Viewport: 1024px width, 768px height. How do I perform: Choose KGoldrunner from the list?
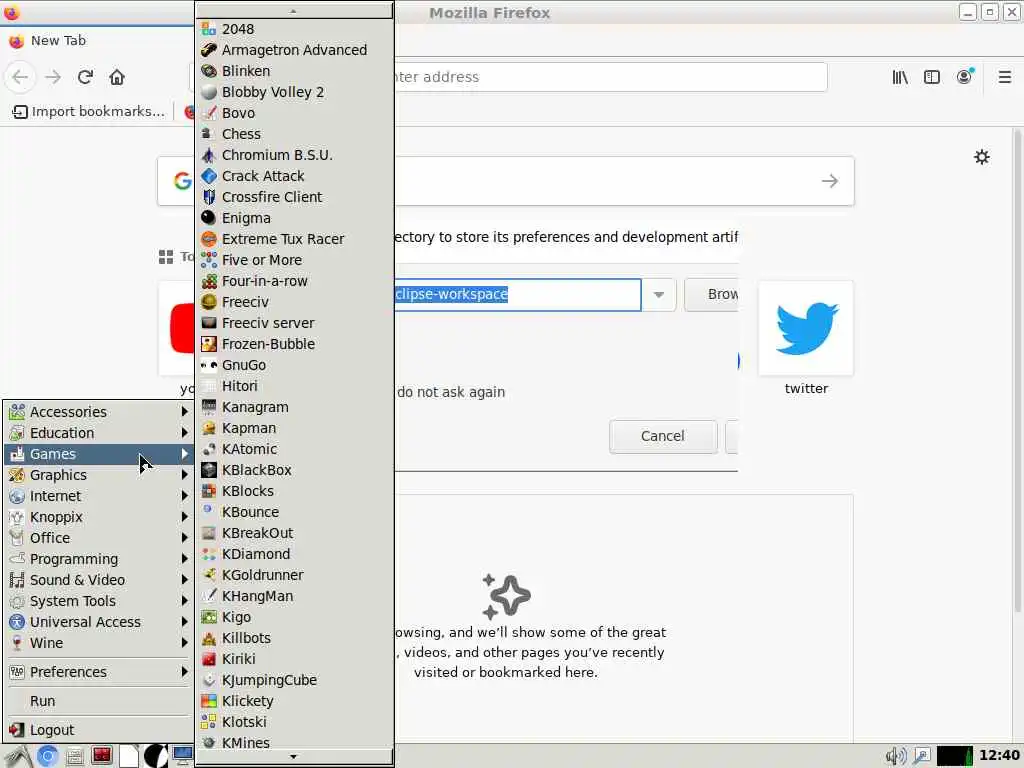click(x=295, y=575)
